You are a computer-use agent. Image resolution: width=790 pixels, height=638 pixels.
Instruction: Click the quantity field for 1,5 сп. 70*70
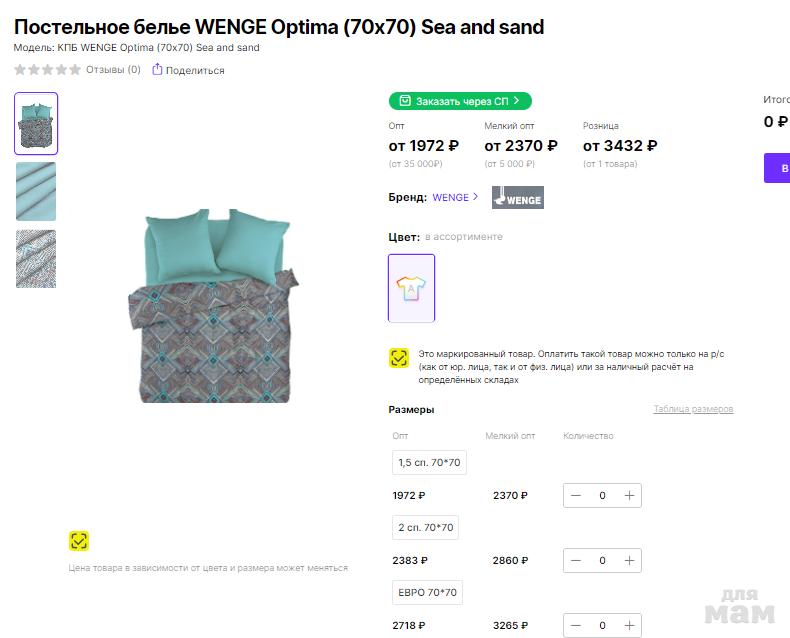[x=602, y=496]
